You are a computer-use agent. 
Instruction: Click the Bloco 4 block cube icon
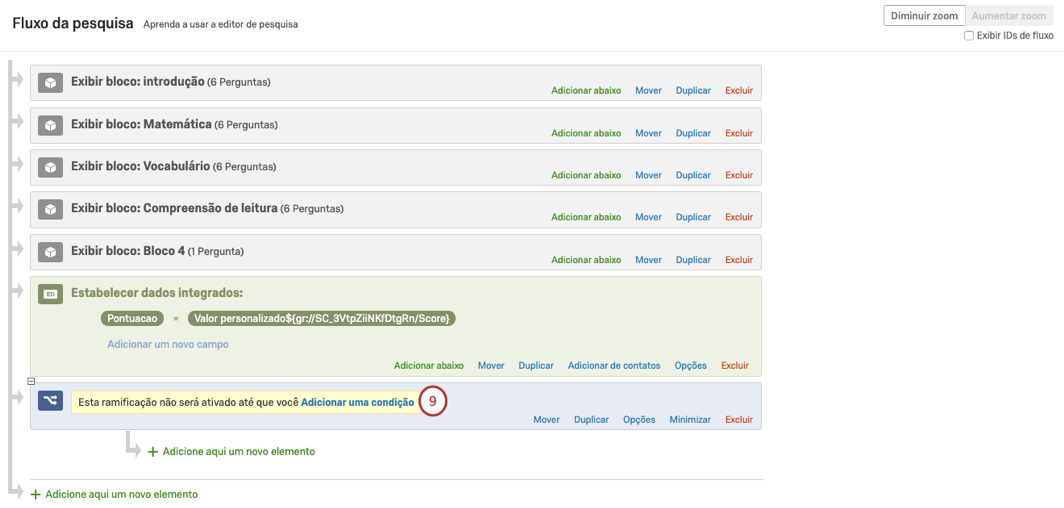(x=50, y=251)
